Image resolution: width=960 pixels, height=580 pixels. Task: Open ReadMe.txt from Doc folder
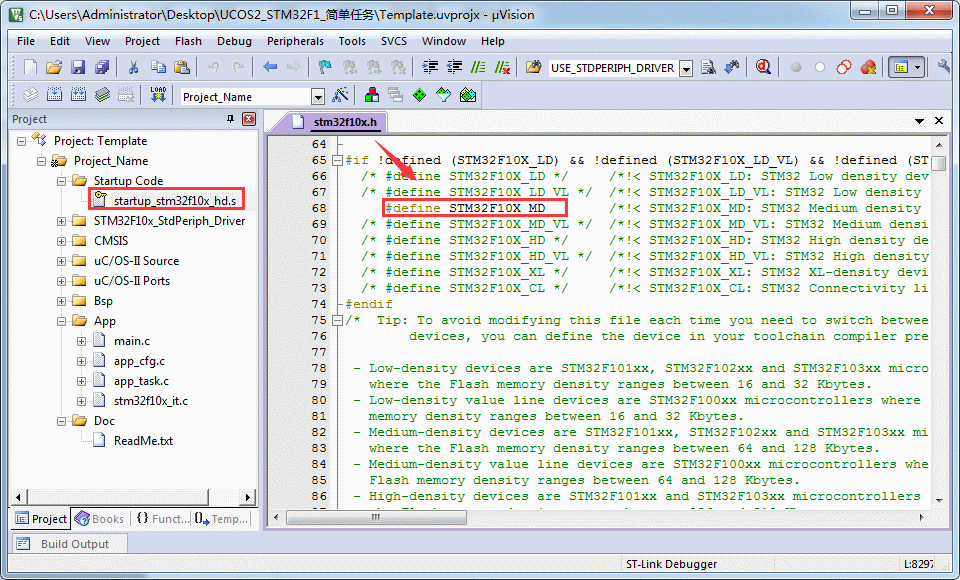tap(143, 441)
